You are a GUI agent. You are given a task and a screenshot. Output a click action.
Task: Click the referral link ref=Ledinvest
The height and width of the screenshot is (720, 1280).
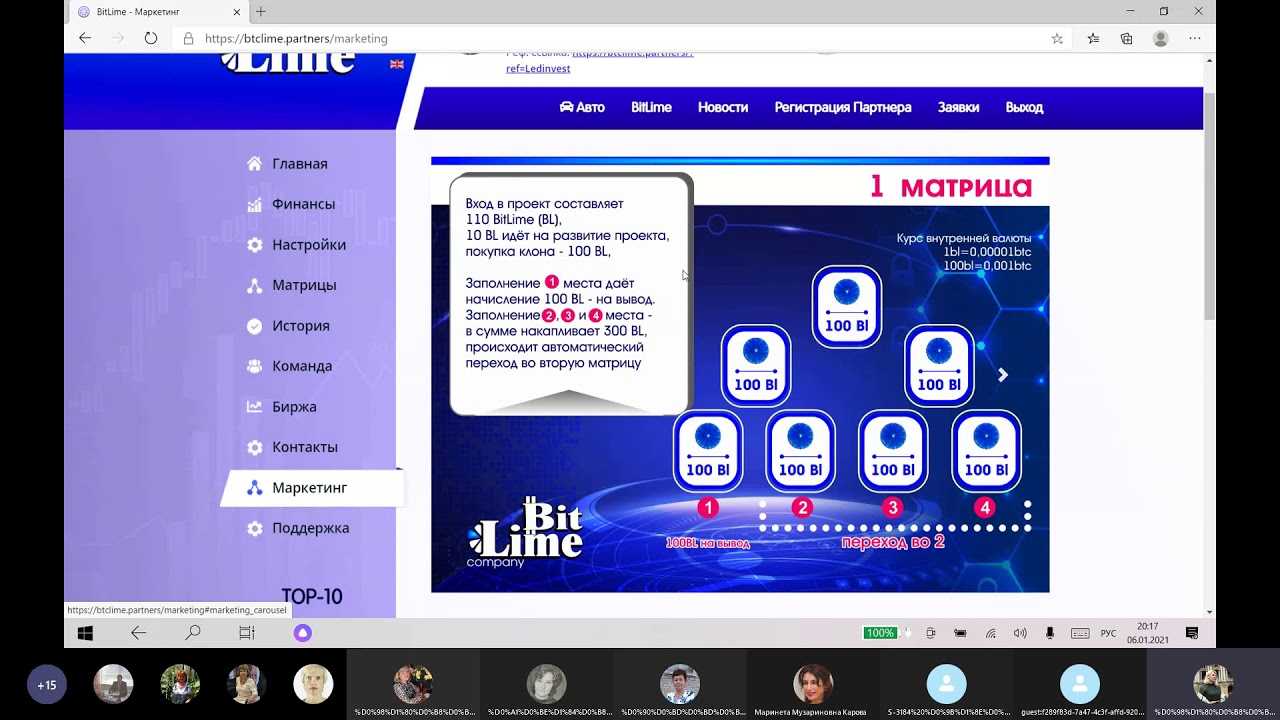pyautogui.click(x=538, y=68)
